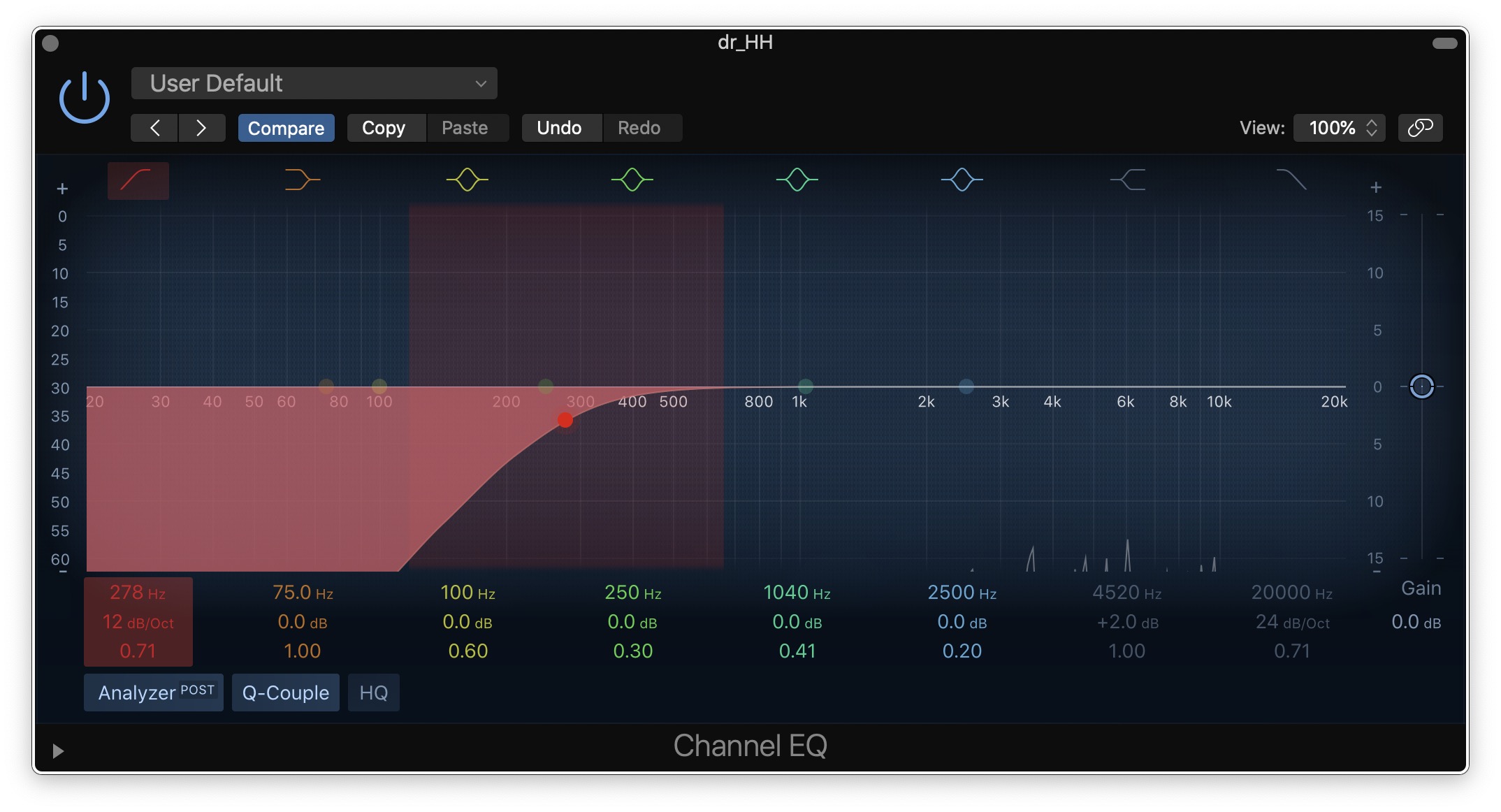Screen dimensions: 1501x812
Task: Enable the high shelf band icon
Action: tap(1127, 180)
